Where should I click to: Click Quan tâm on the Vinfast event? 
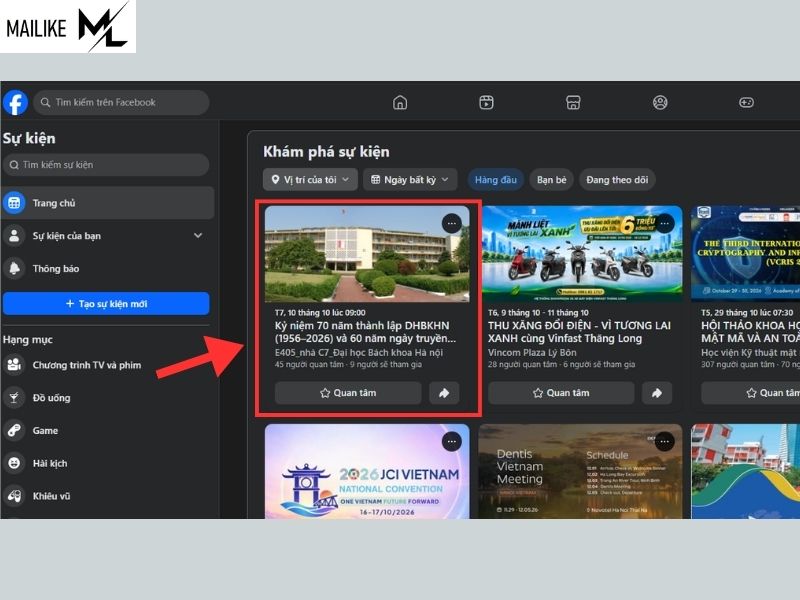(x=561, y=393)
